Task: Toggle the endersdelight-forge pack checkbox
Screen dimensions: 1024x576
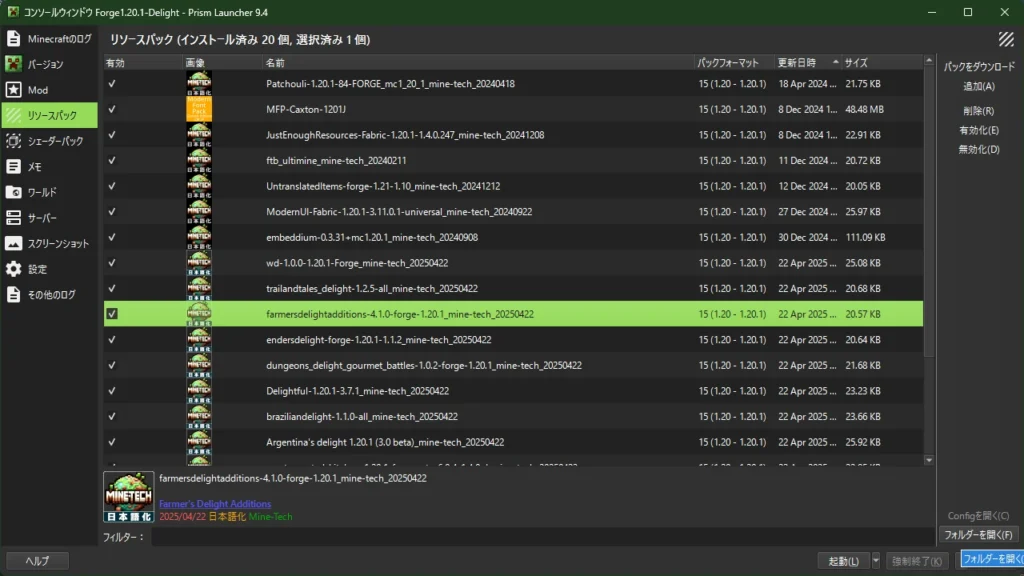Action: click(112, 340)
